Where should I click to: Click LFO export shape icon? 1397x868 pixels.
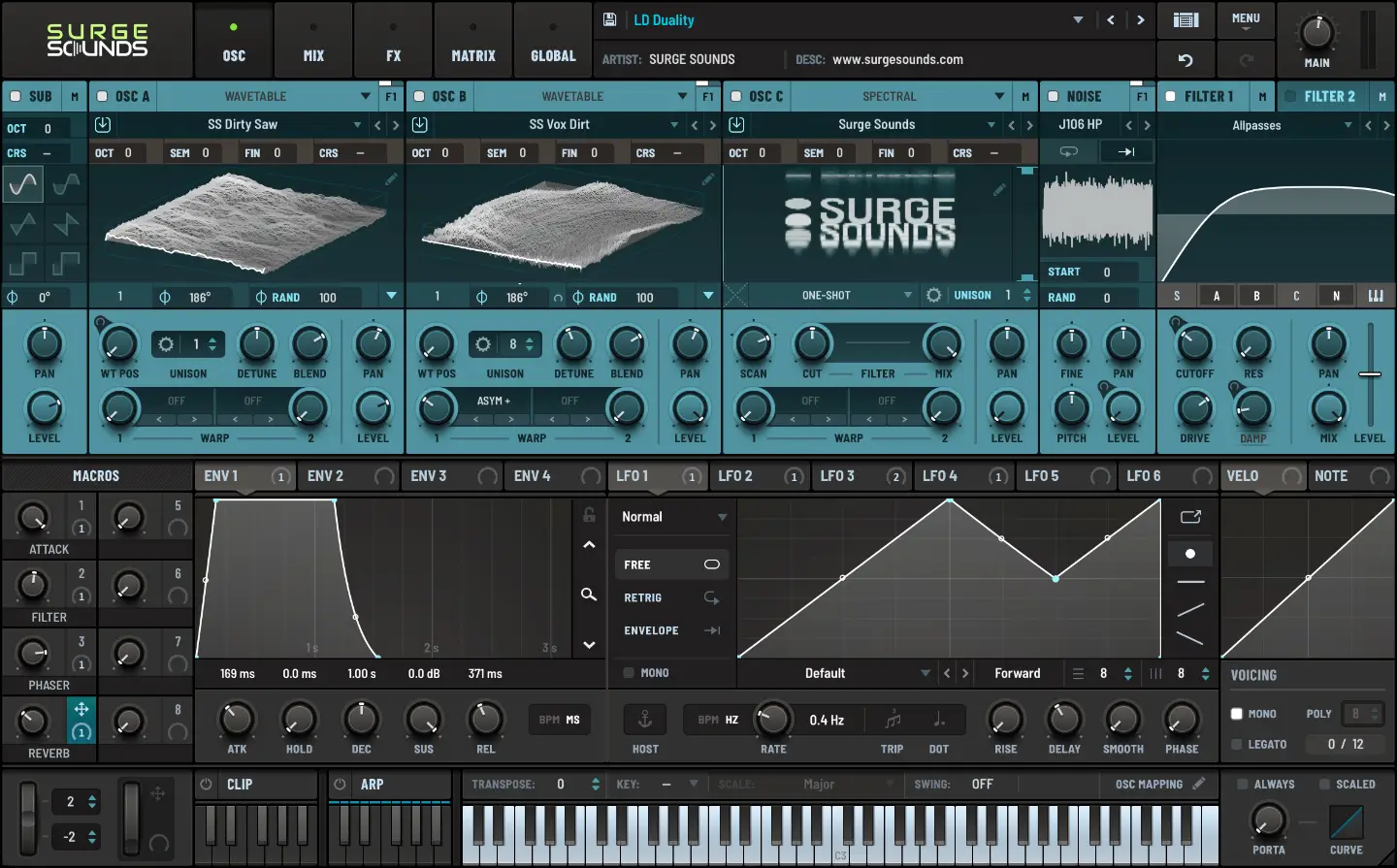click(x=1190, y=517)
